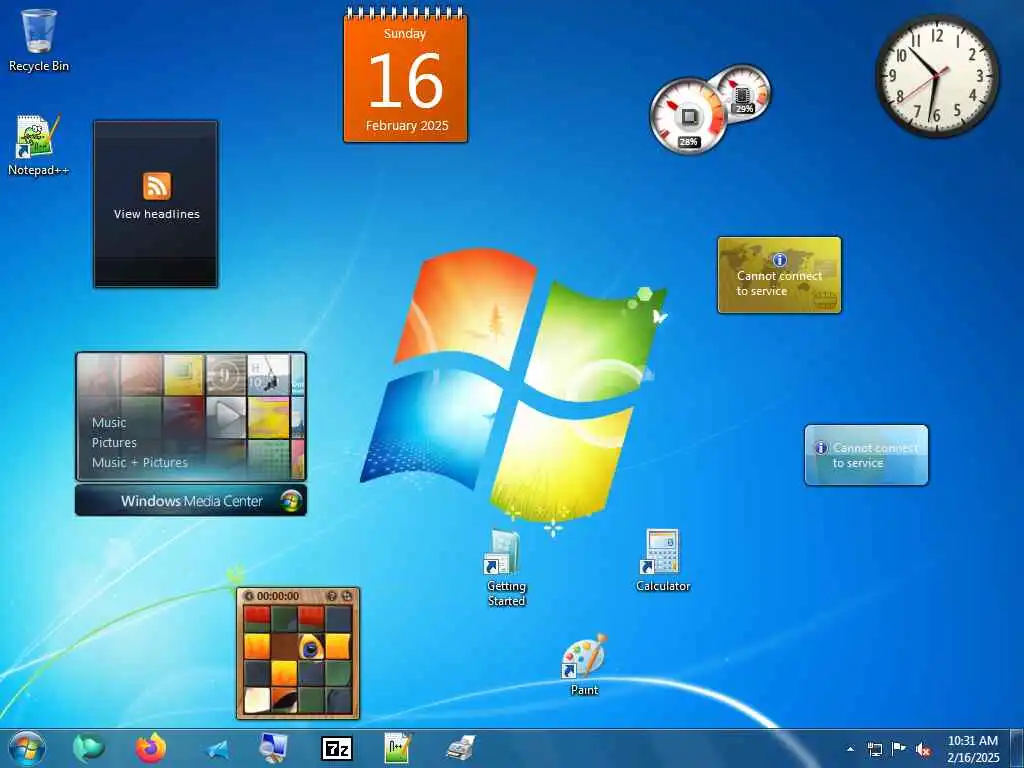Shuffle the picture puzzle with the solve/shuffle icon
1024x768 pixels.
[x=347, y=596]
